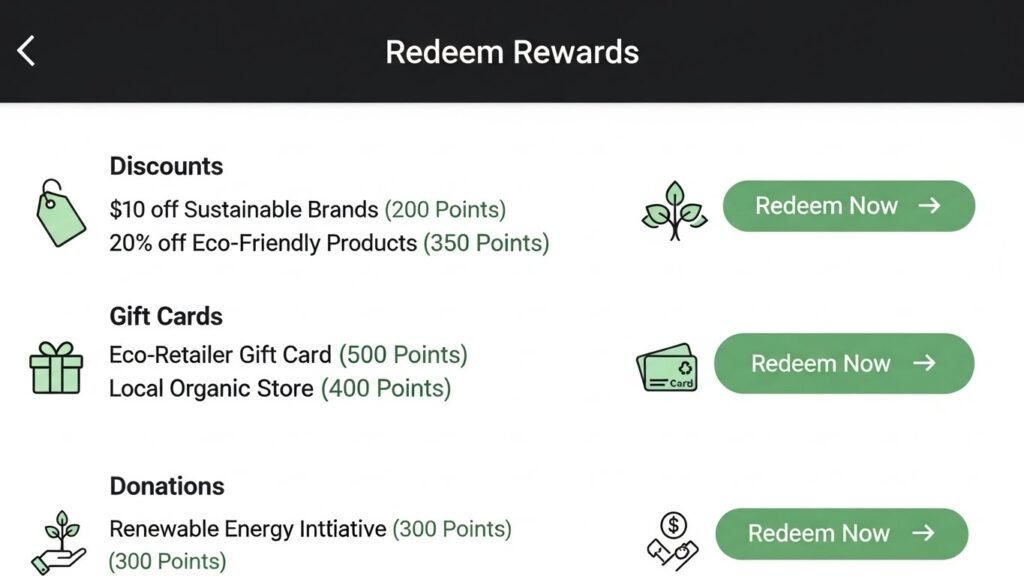Screen dimensions: 1024x576
Task: Click the Redeem Rewards title bar
Action: pos(512,52)
